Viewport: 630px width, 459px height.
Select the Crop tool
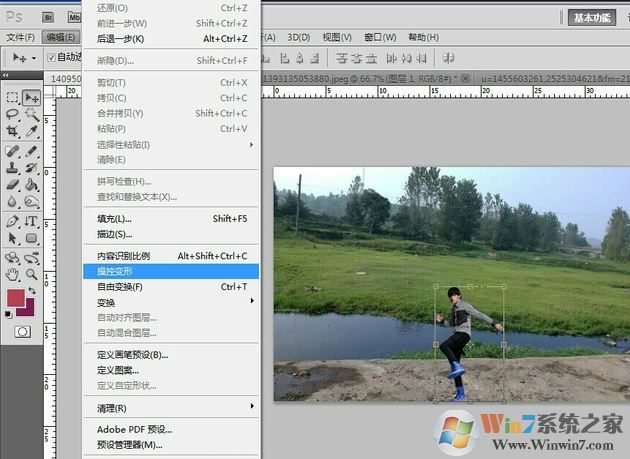pyautogui.click(x=13, y=132)
